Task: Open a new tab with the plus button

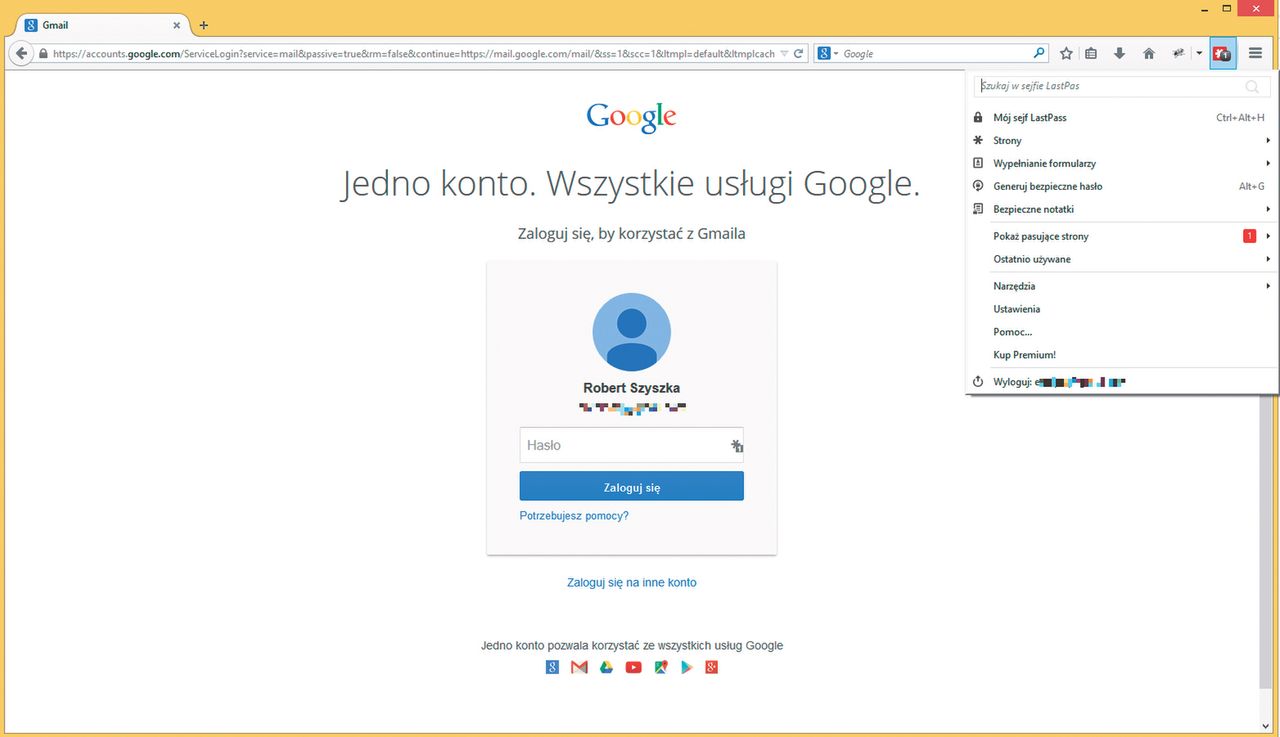Action: click(x=204, y=25)
